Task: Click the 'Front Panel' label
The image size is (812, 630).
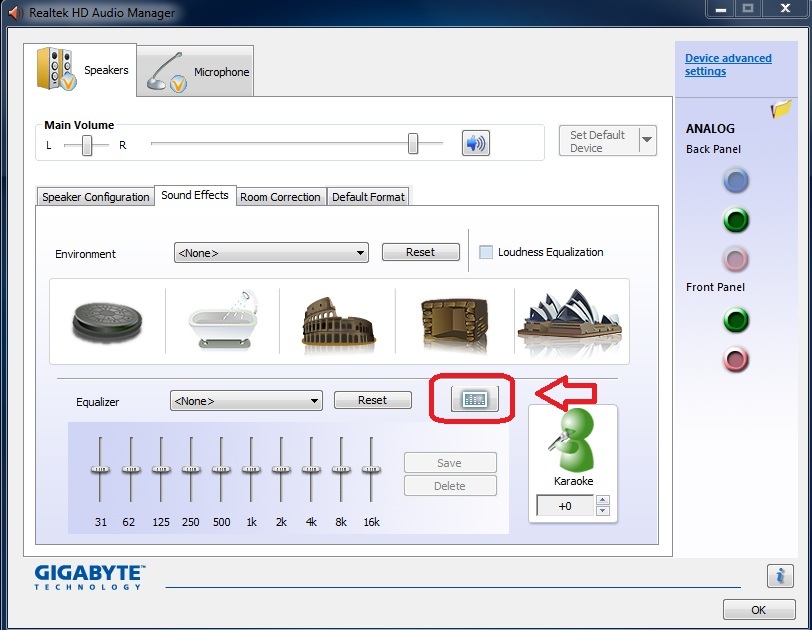Action: [x=715, y=287]
